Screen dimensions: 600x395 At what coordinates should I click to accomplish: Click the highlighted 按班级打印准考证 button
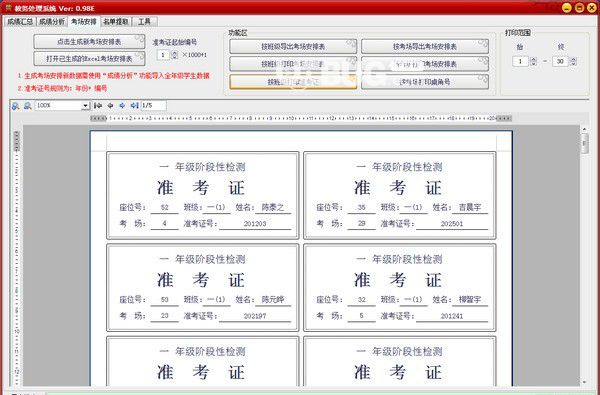point(293,82)
